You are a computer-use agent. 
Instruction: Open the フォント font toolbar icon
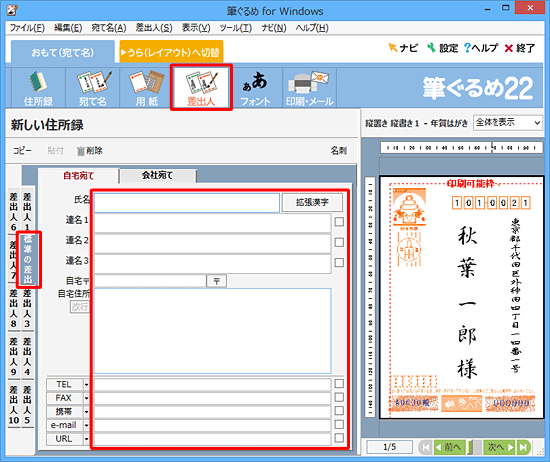[x=255, y=88]
